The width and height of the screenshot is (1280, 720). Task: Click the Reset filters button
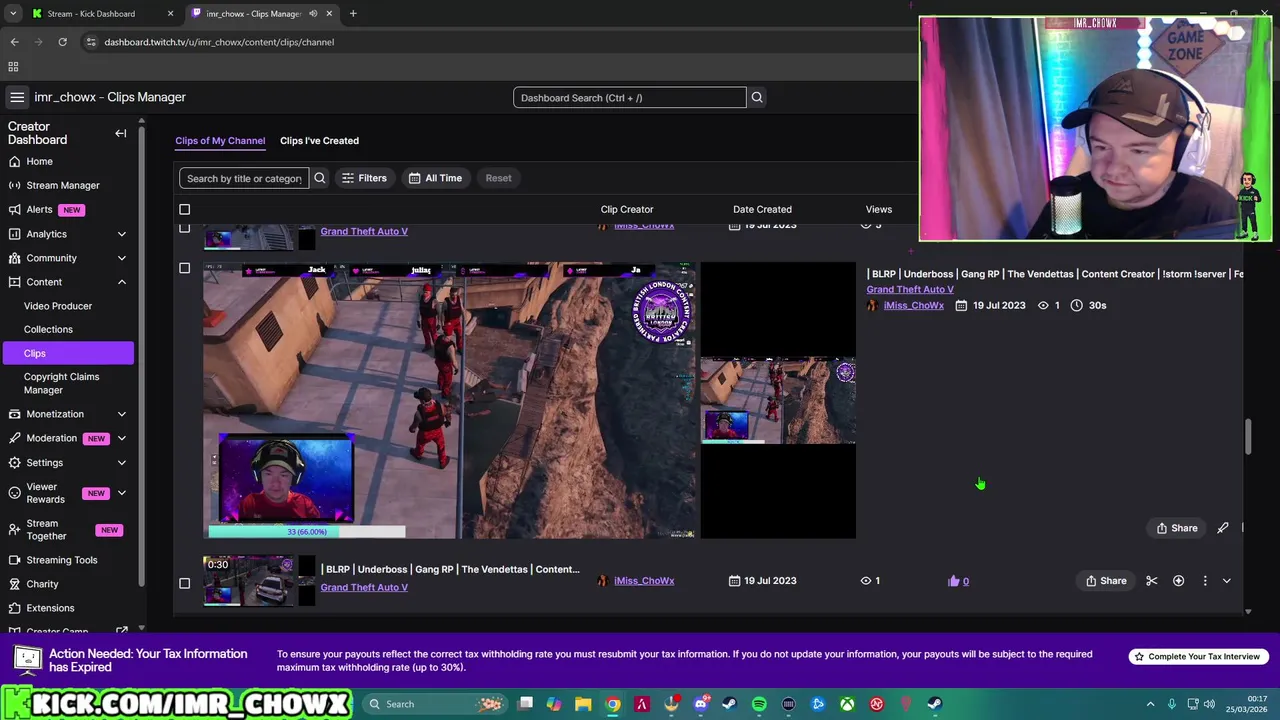[498, 178]
